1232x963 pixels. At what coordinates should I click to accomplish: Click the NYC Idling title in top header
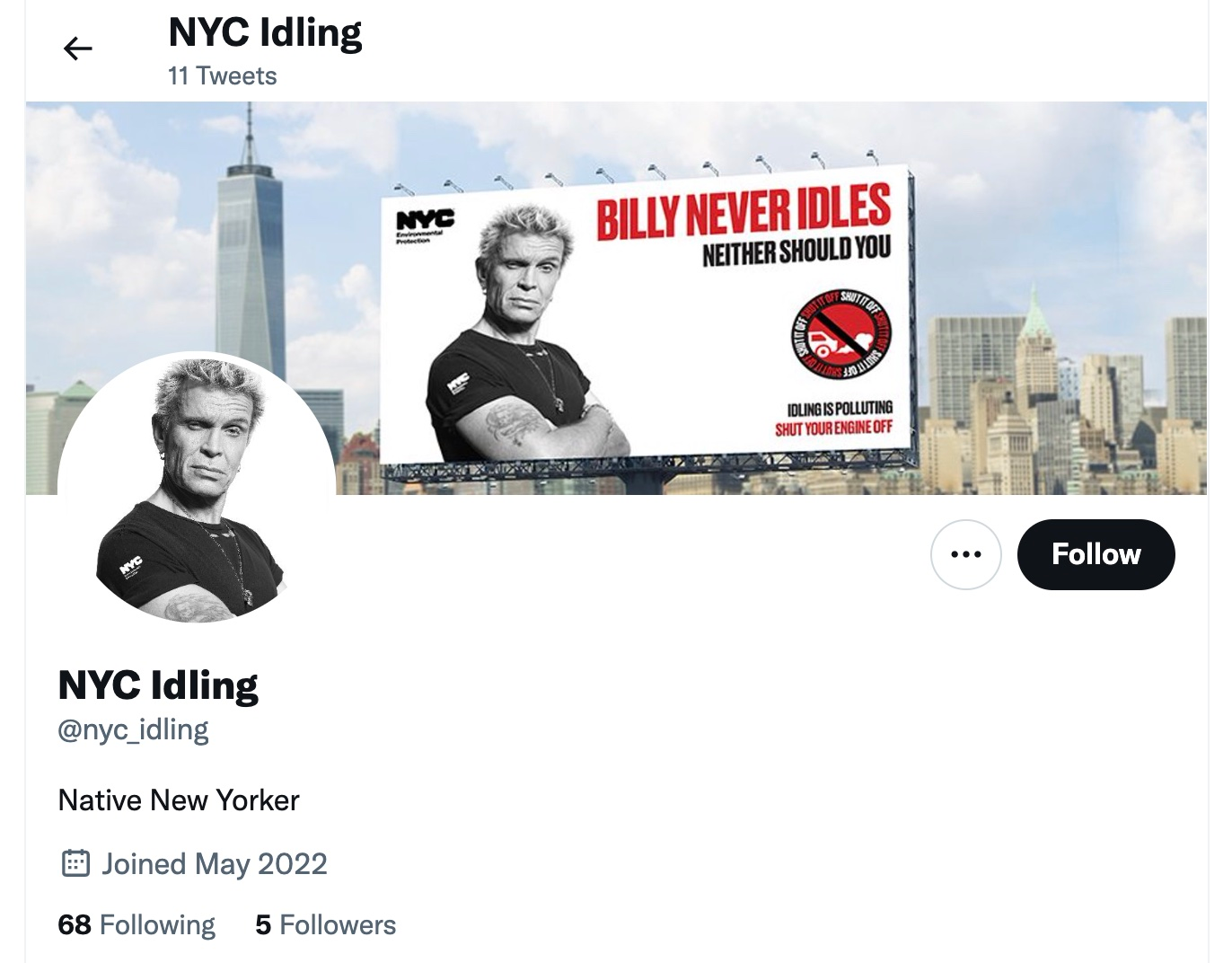[265, 33]
